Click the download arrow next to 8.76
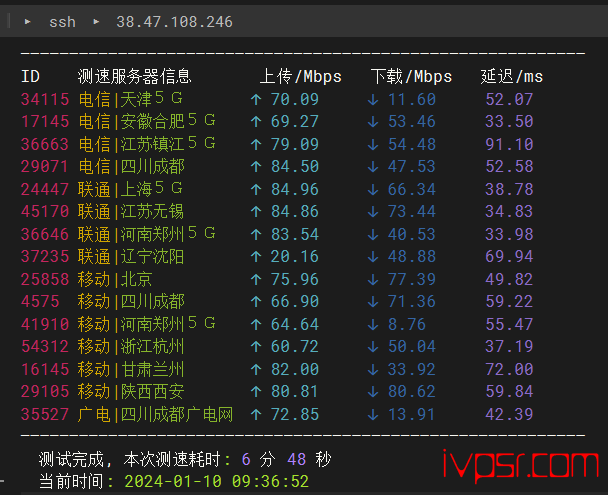608x495 pixels. tap(373, 324)
